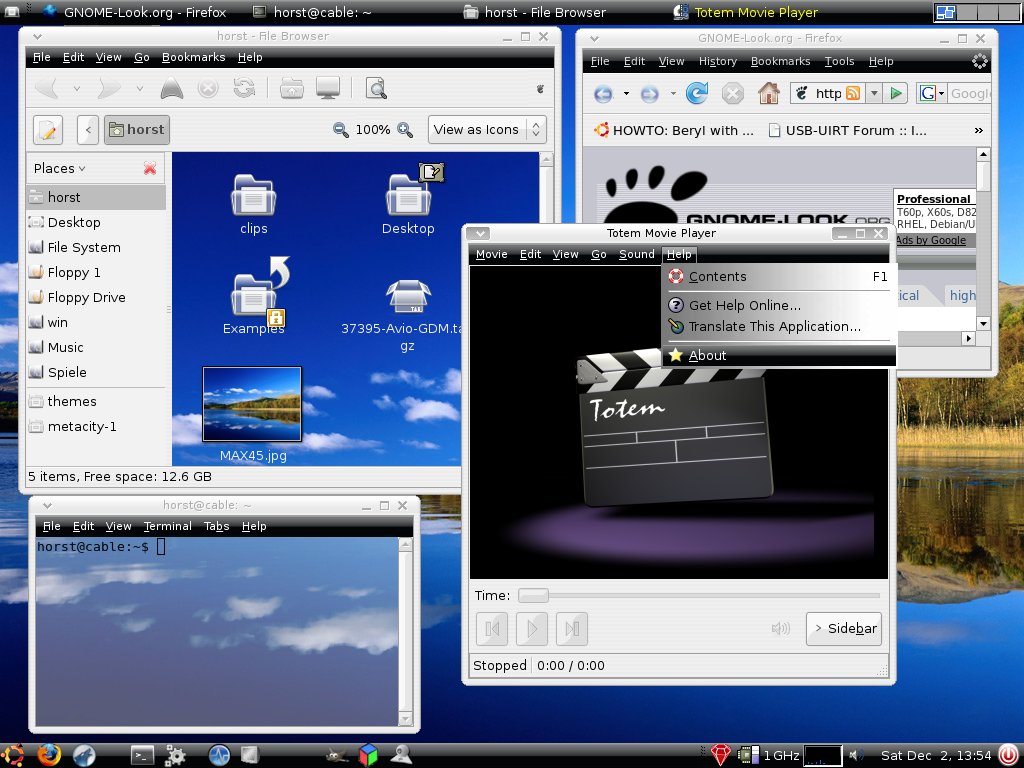The height and width of the screenshot is (768, 1024).
Task: Reload the page in Firefox
Action: [697, 93]
